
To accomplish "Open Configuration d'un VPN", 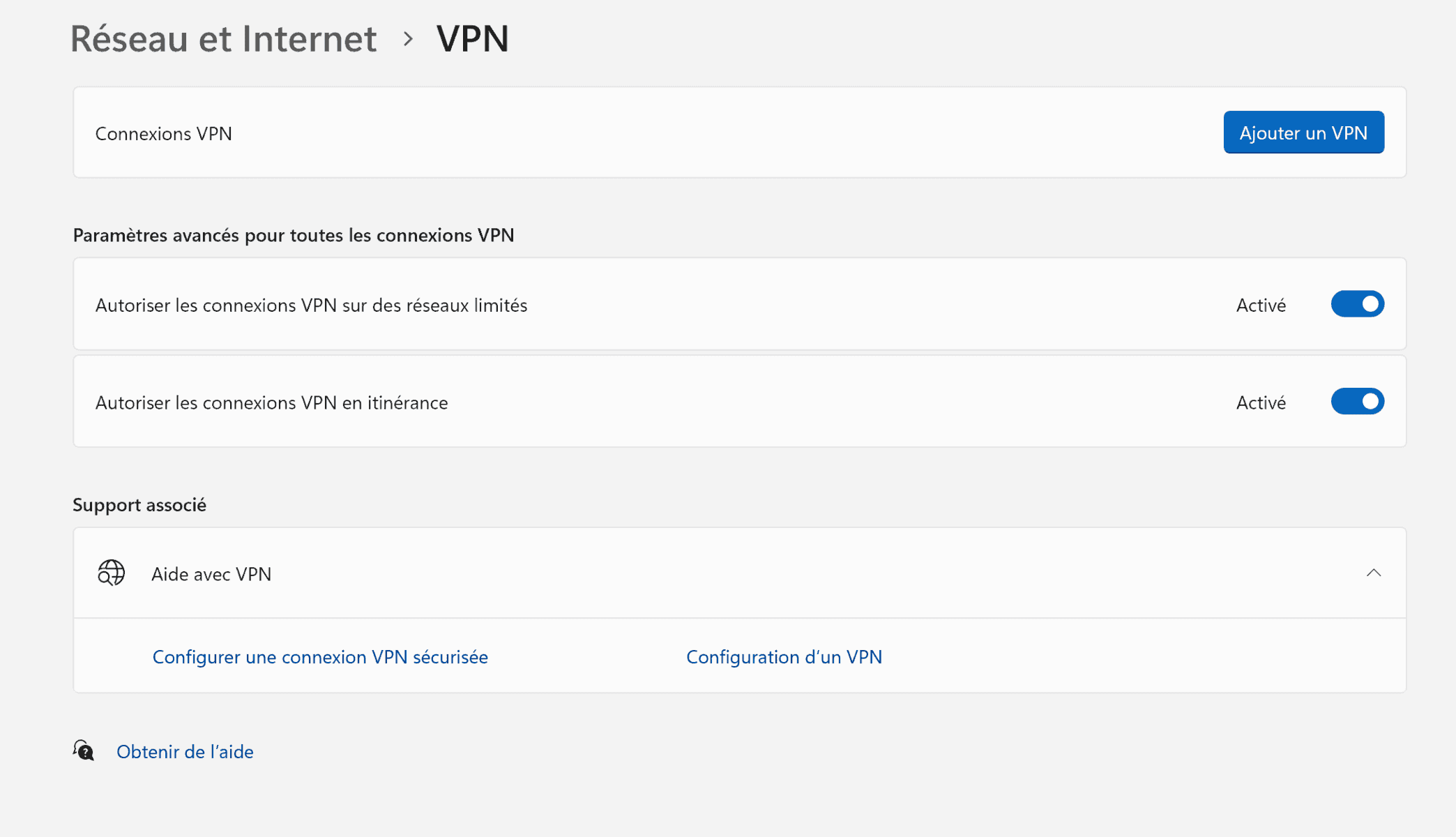I will tap(784, 656).
